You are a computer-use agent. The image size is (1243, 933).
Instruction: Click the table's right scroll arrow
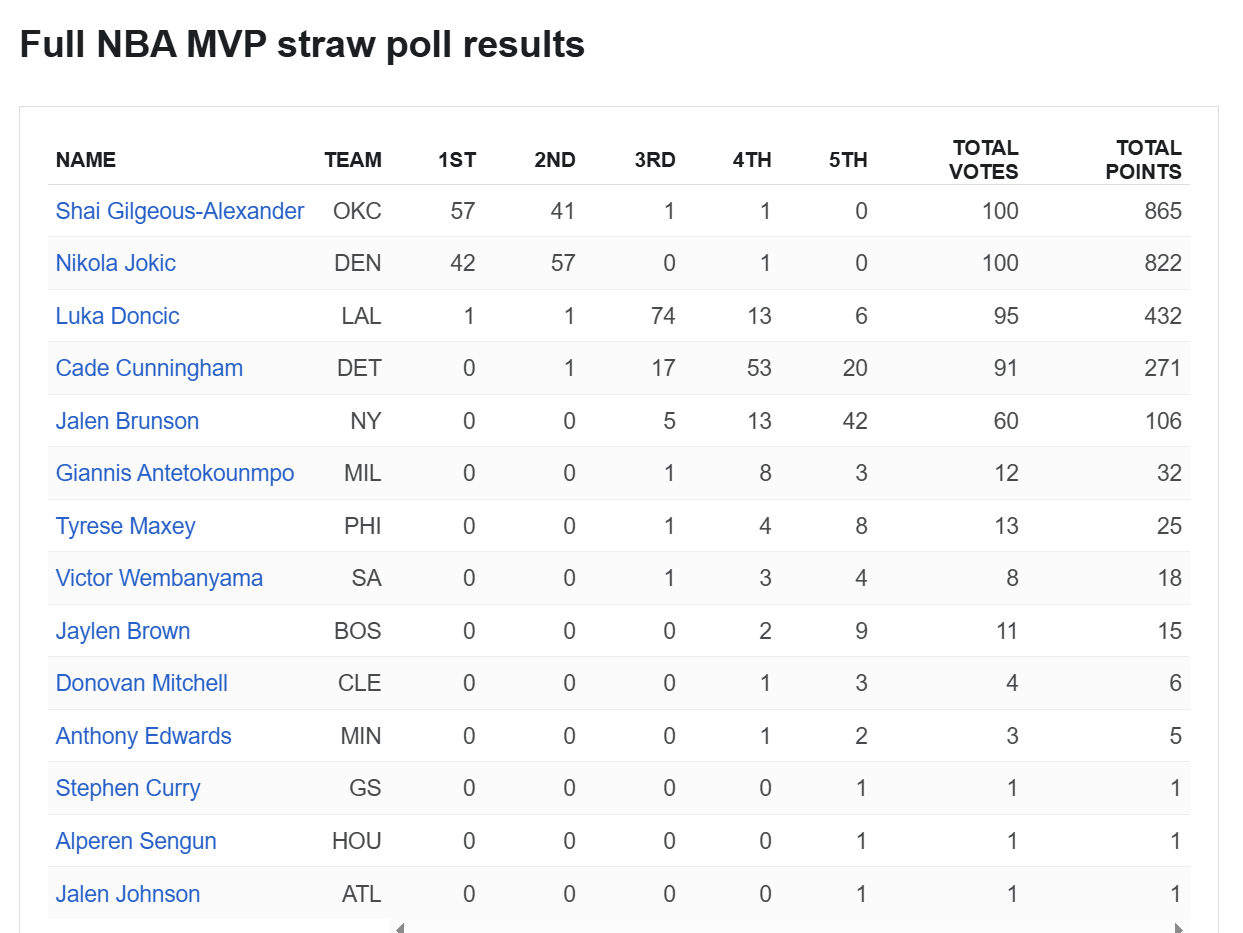tap(1179, 928)
